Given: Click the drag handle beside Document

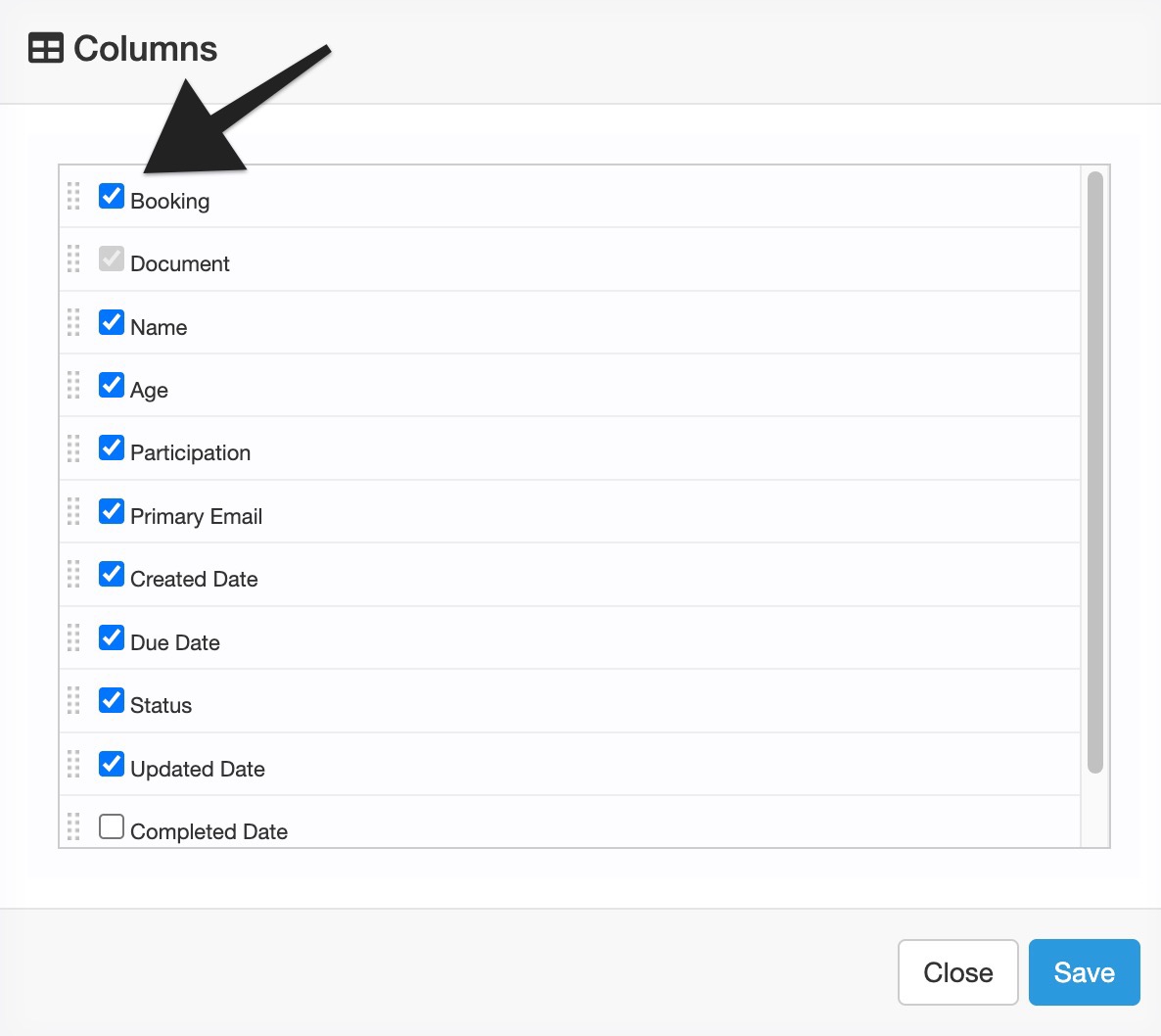Looking at the screenshot, I should click(73, 259).
